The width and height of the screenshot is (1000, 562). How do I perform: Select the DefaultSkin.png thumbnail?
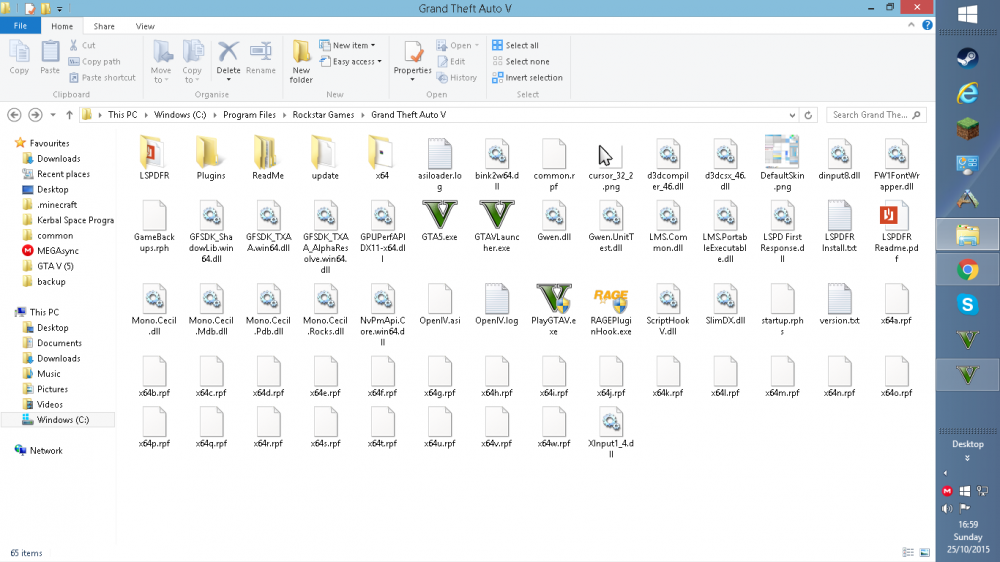(x=782, y=152)
